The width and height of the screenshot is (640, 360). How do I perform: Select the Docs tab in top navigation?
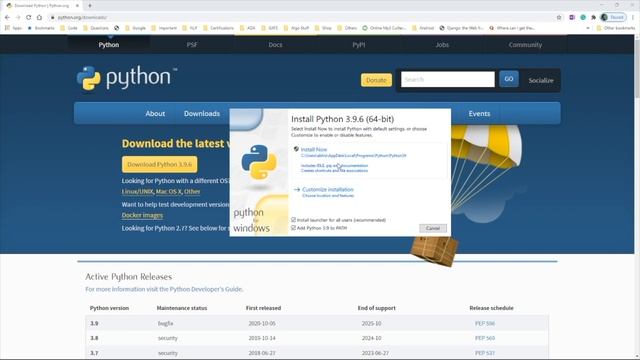(x=275, y=44)
